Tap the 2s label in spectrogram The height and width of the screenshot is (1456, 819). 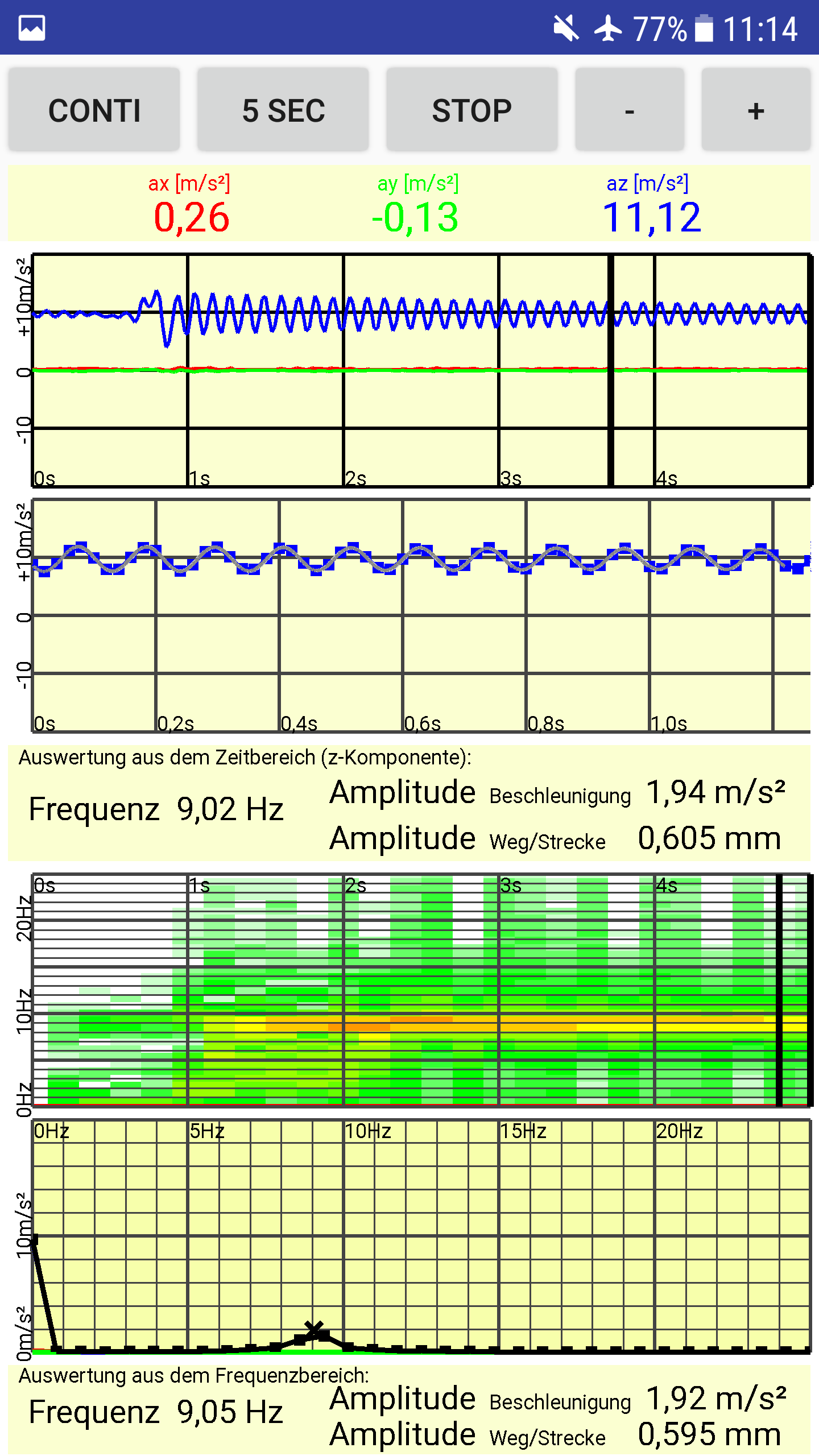click(x=355, y=886)
